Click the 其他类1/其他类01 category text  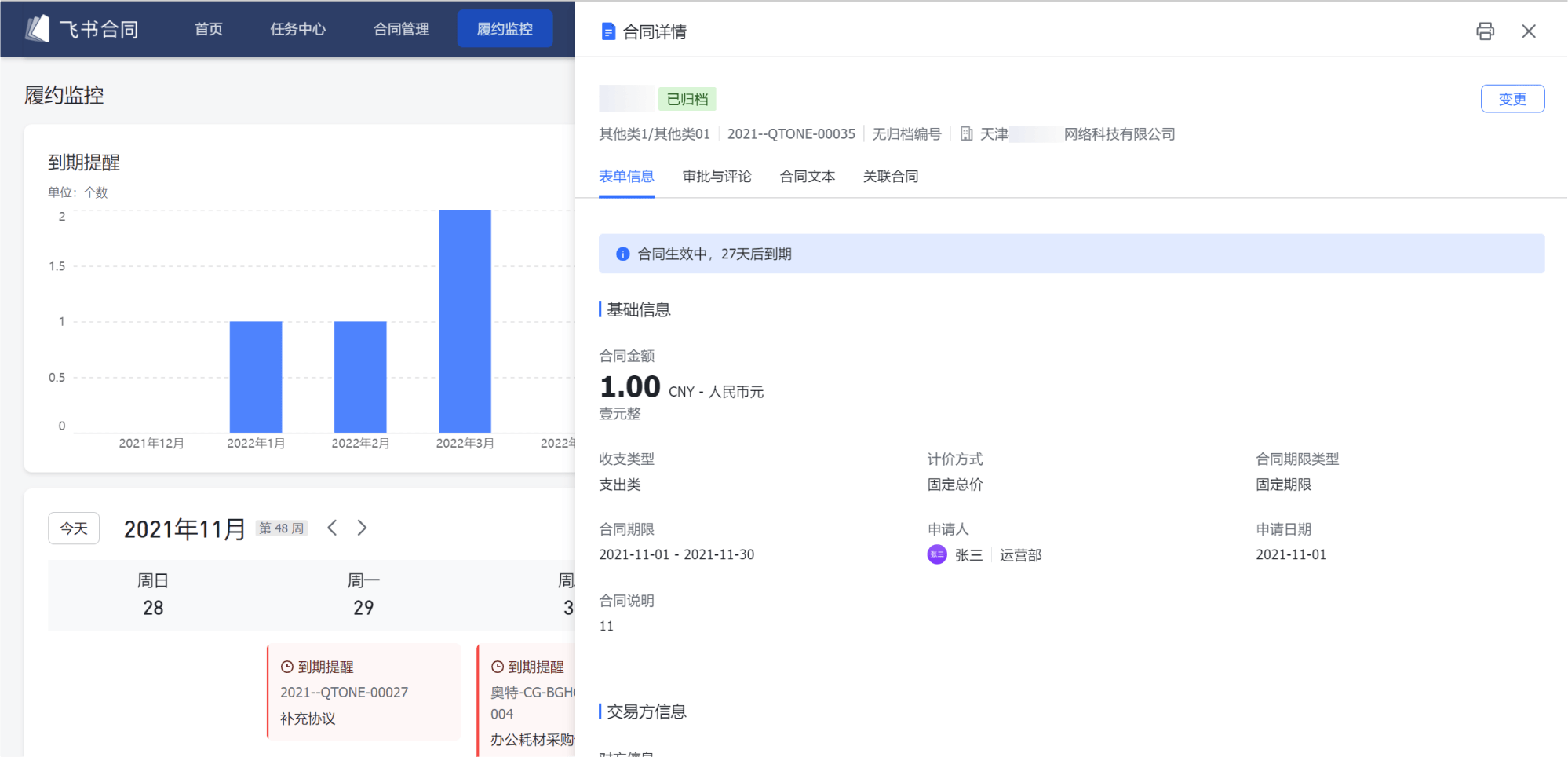pyautogui.click(x=655, y=134)
